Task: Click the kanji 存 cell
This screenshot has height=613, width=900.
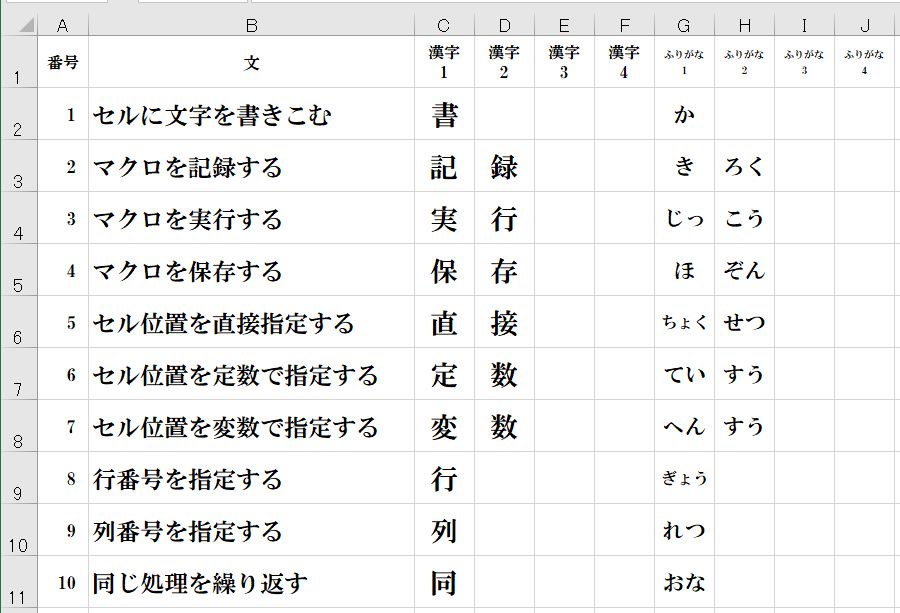Action: point(505,270)
